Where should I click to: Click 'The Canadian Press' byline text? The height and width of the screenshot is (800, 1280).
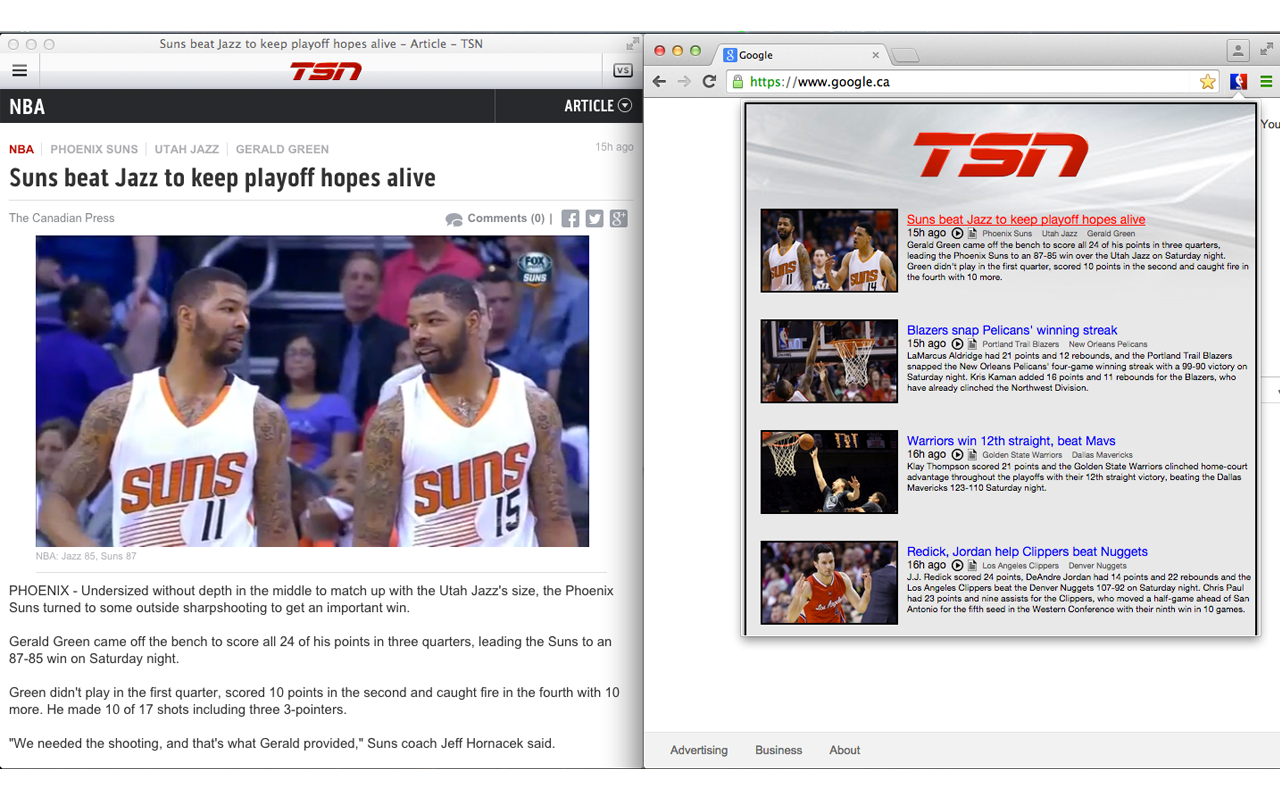click(62, 218)
